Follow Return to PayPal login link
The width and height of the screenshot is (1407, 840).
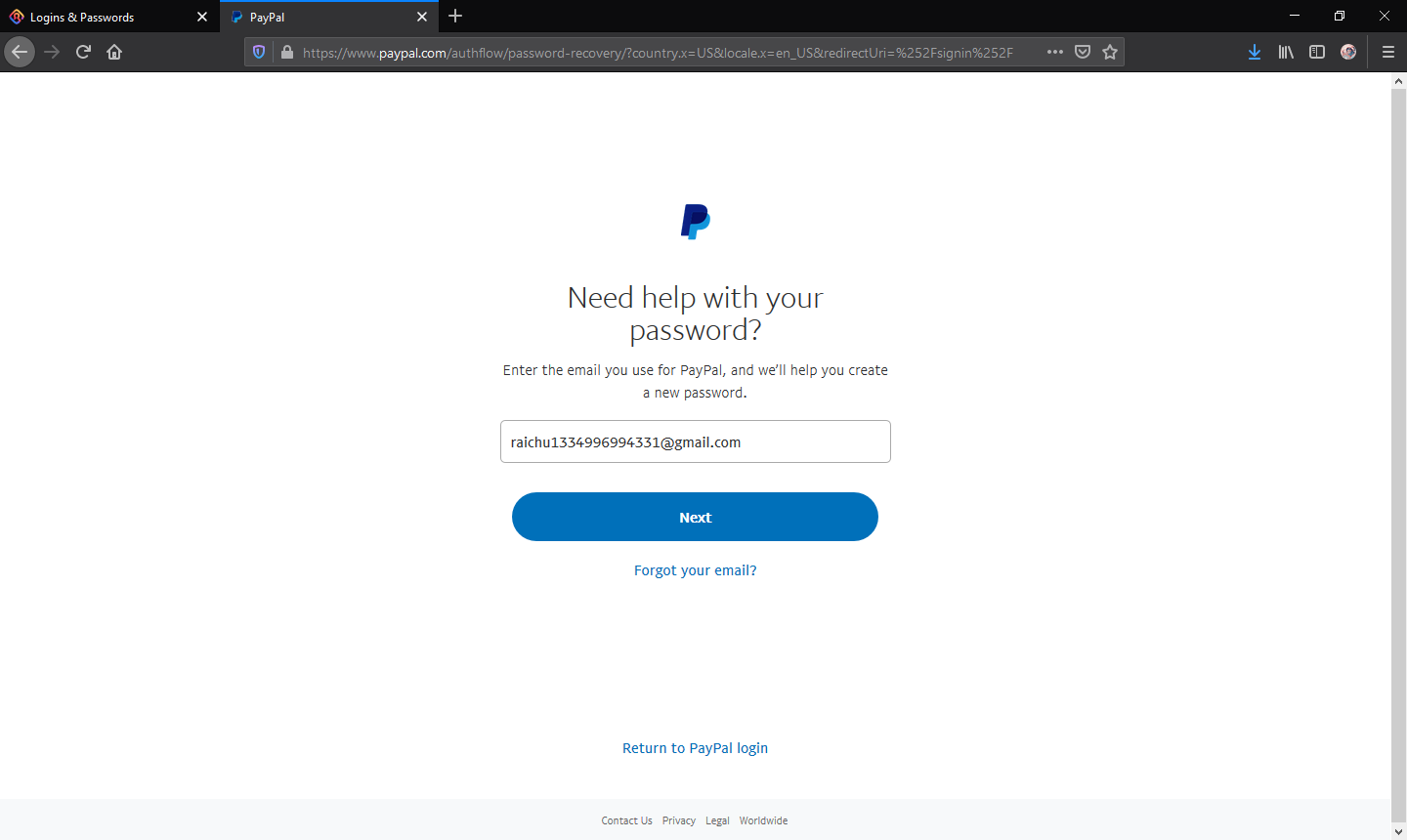click(695, 748)
